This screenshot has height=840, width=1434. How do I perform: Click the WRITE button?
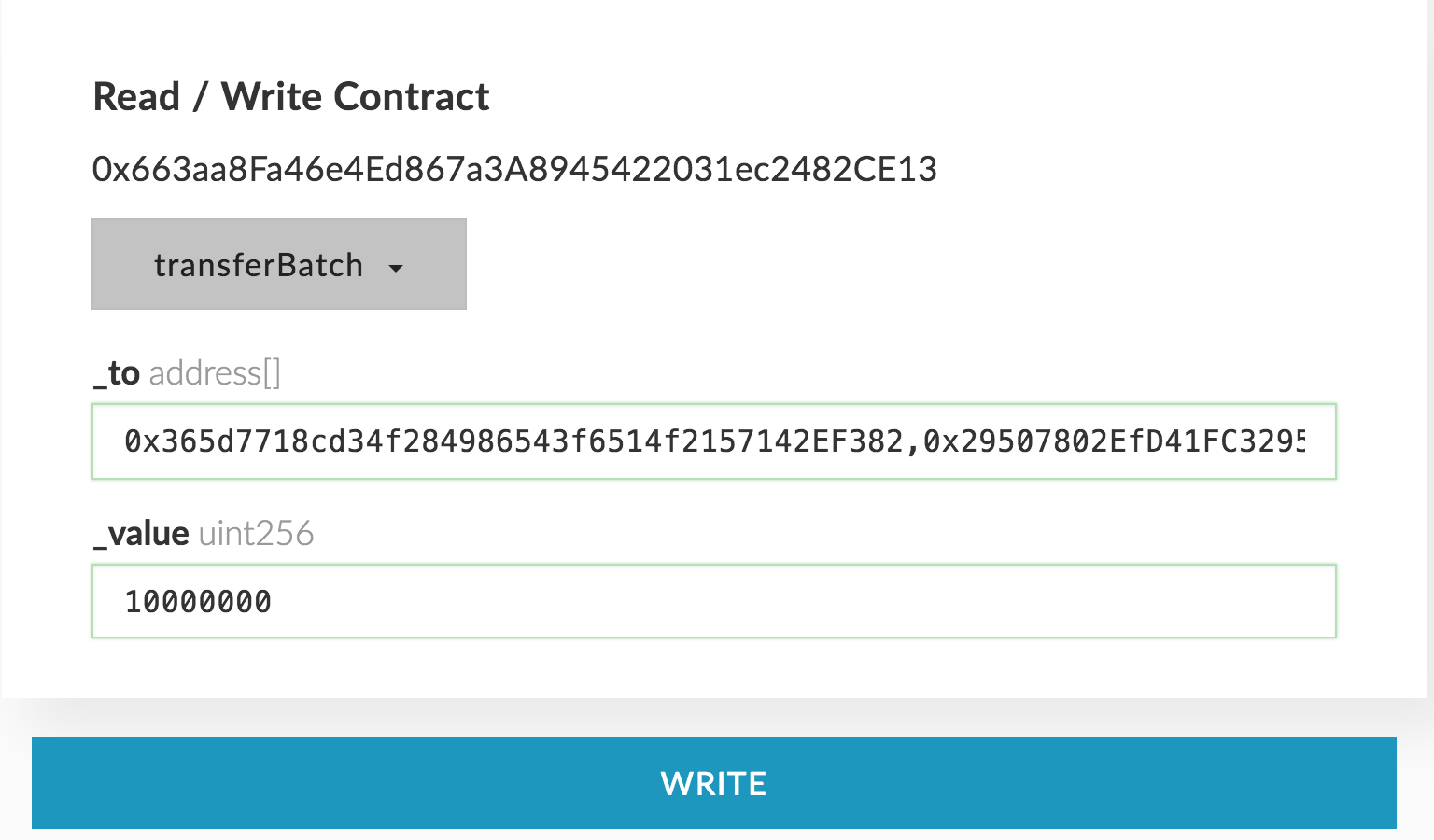(x=713, y=783)
